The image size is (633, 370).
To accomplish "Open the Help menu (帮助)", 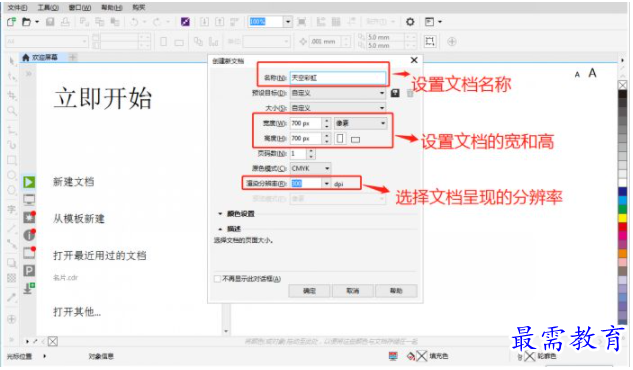I will 111,7.
